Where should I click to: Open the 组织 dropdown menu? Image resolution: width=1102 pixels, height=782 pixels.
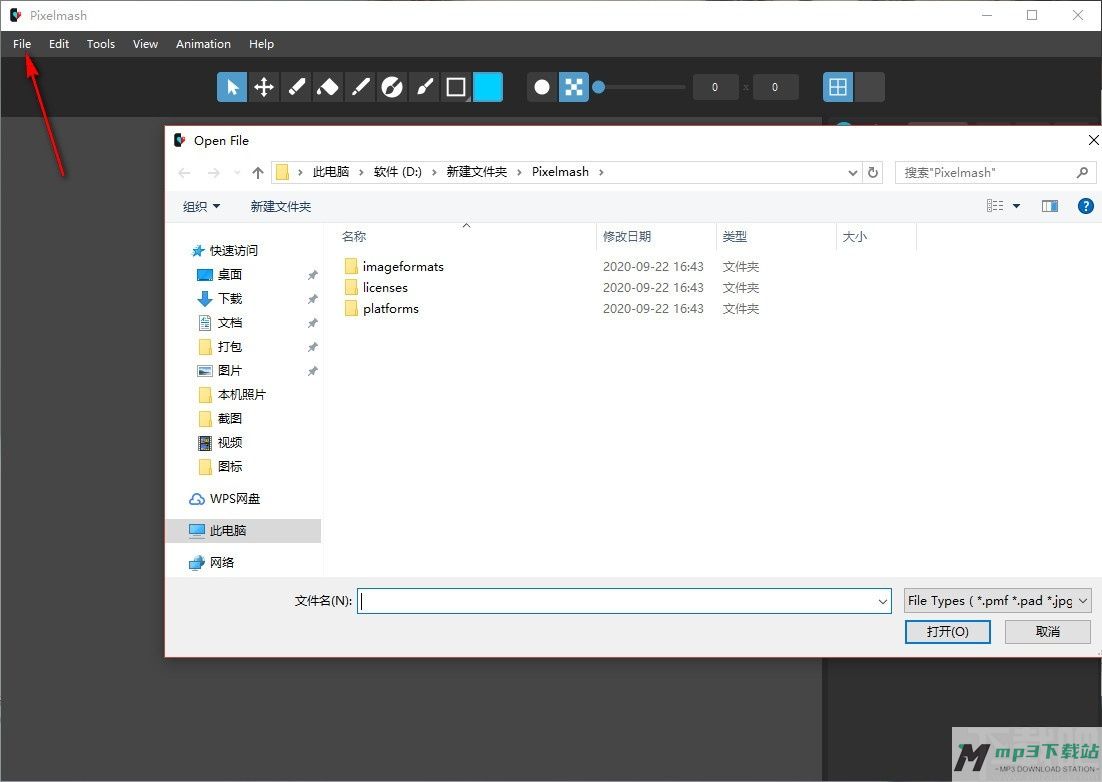[202, 207]
